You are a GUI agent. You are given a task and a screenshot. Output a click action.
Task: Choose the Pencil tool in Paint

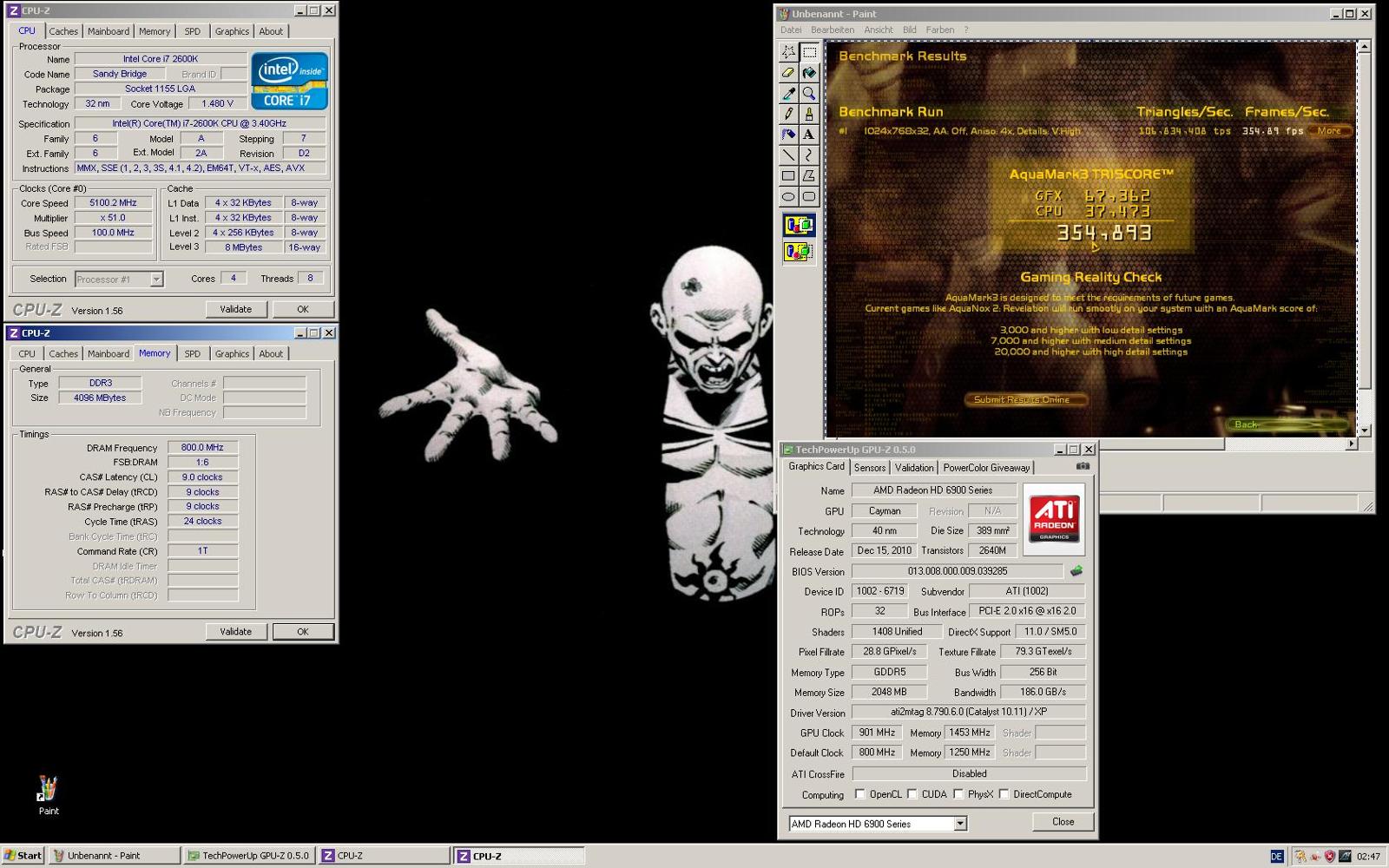click(788, 114)
